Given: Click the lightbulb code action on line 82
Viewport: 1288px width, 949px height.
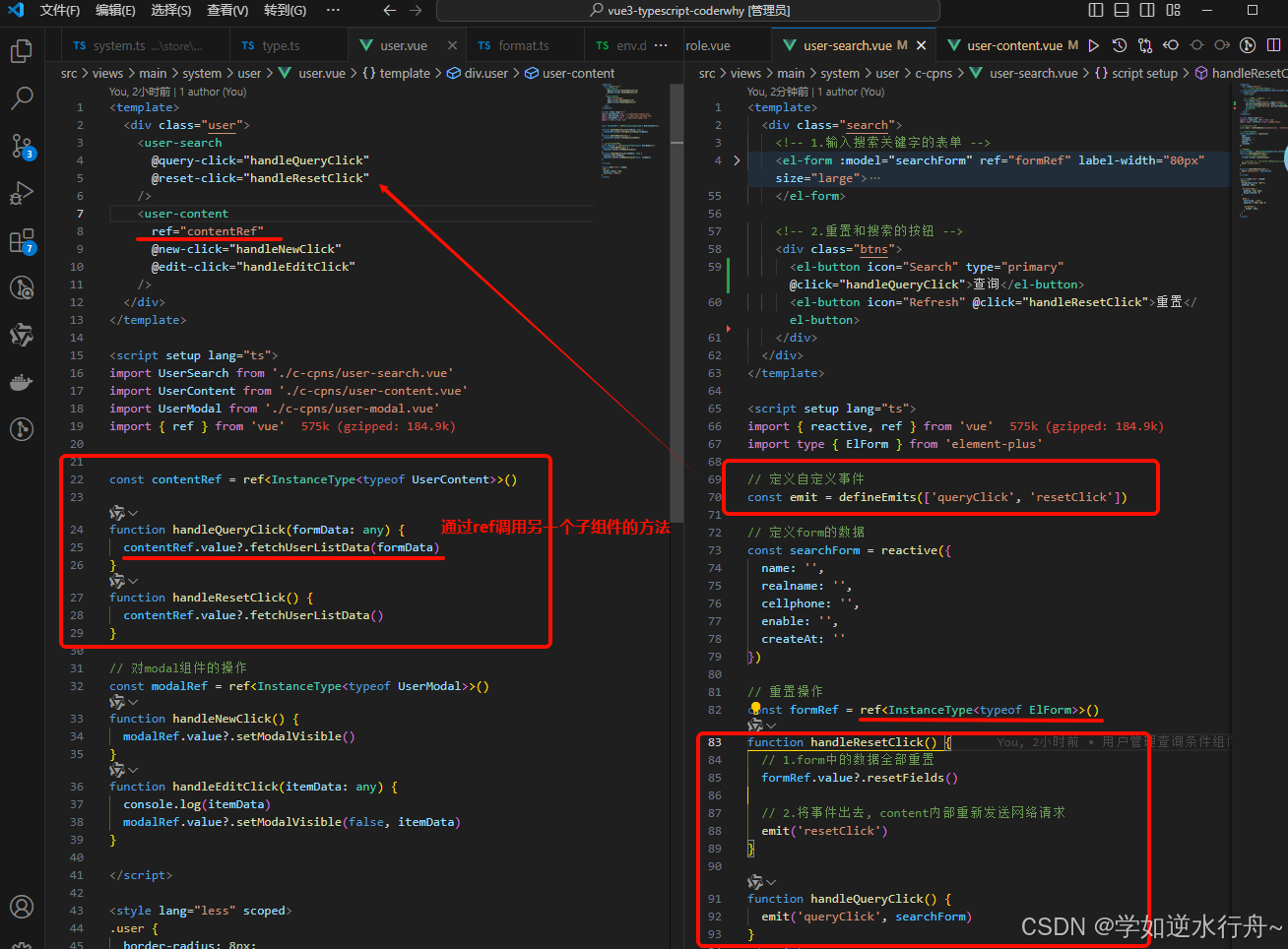Looking at the screenshot, I should [755, 709].
